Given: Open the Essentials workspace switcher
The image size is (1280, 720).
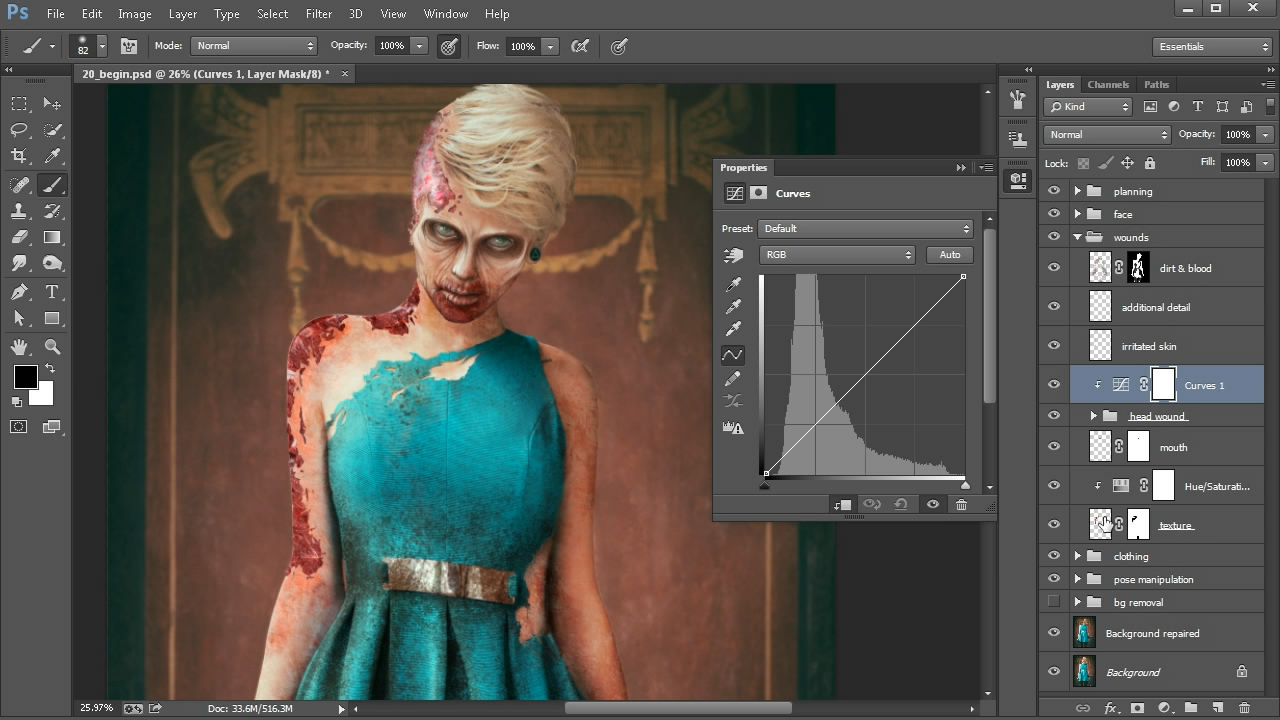Looking at the screenshot, I should [1211, 47].
